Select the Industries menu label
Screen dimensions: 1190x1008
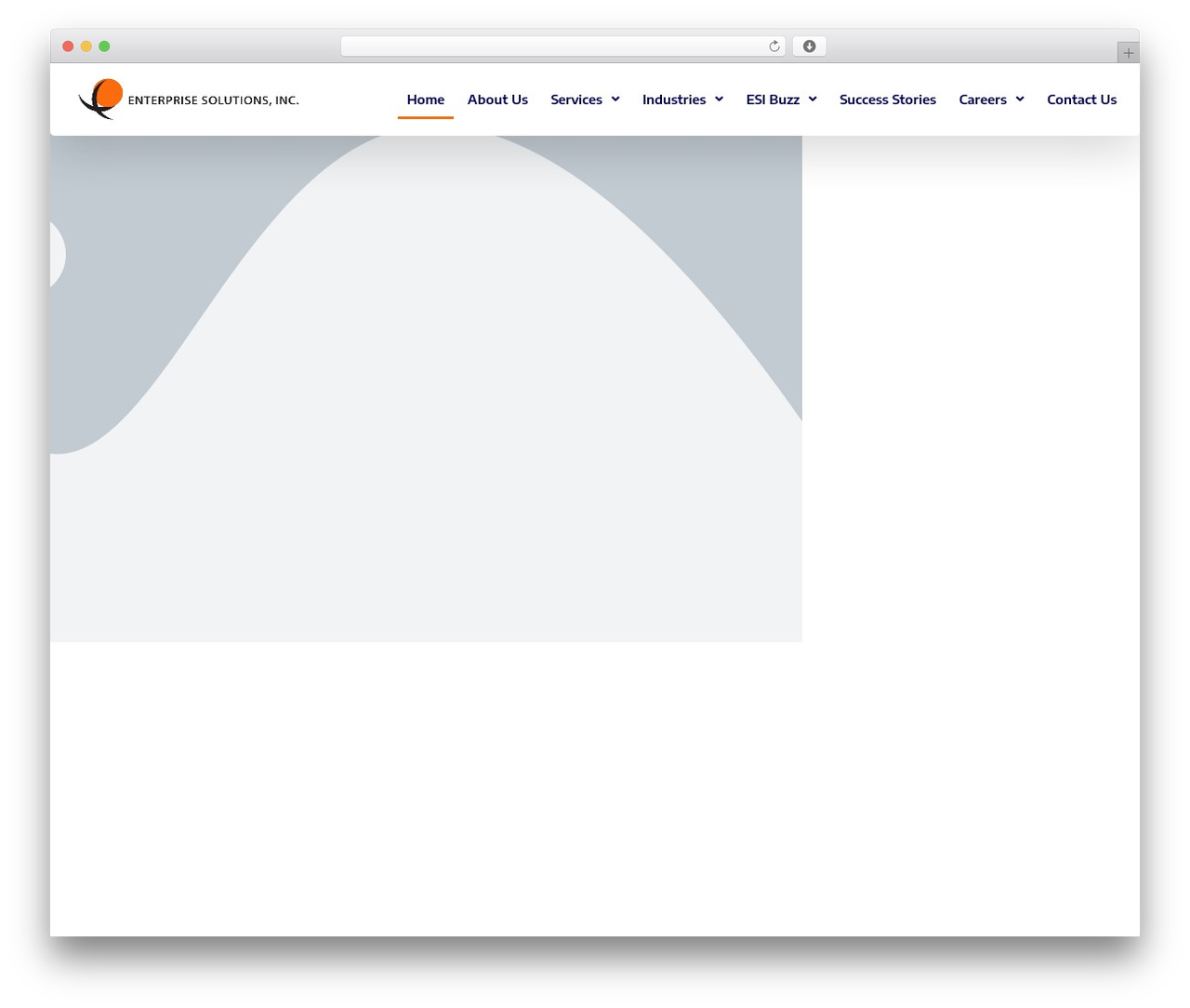tap(674, 99)
